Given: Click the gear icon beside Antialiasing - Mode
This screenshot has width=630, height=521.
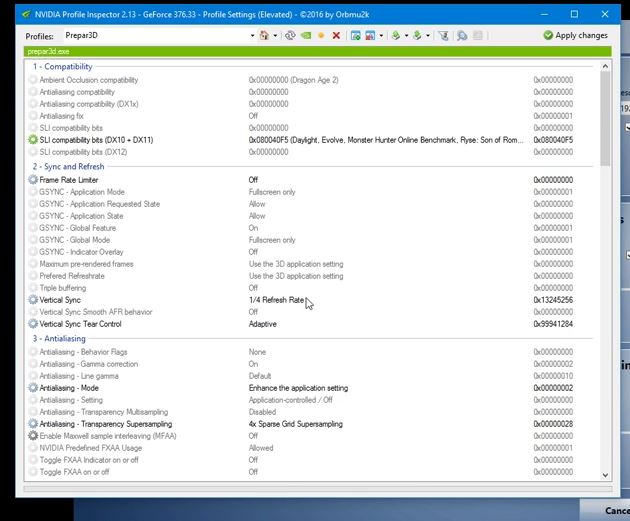Looking at the screenshot, I should (33, 388).
